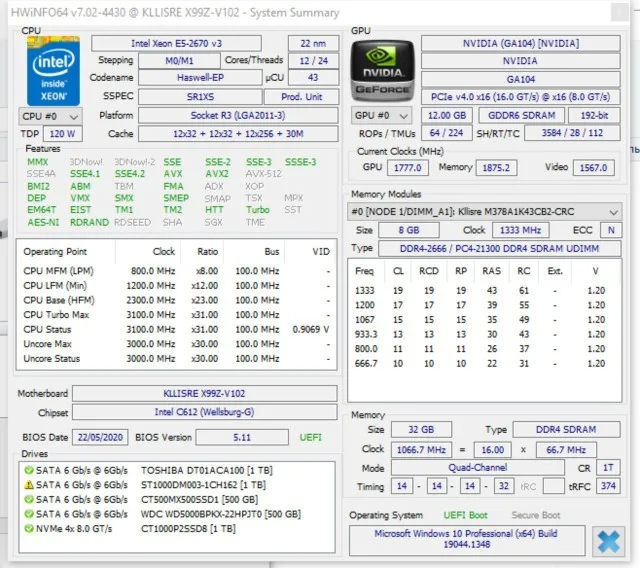Click the 12 / 24 cores/threads value
This screenshot has height=568, width=640.
pos(313,61)
